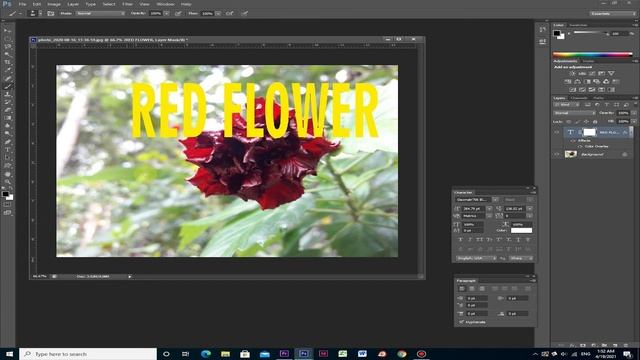The width and height of the screenshot is (640, 360).
Task: Hide the Background layer
Action: [x=557, y=154]
